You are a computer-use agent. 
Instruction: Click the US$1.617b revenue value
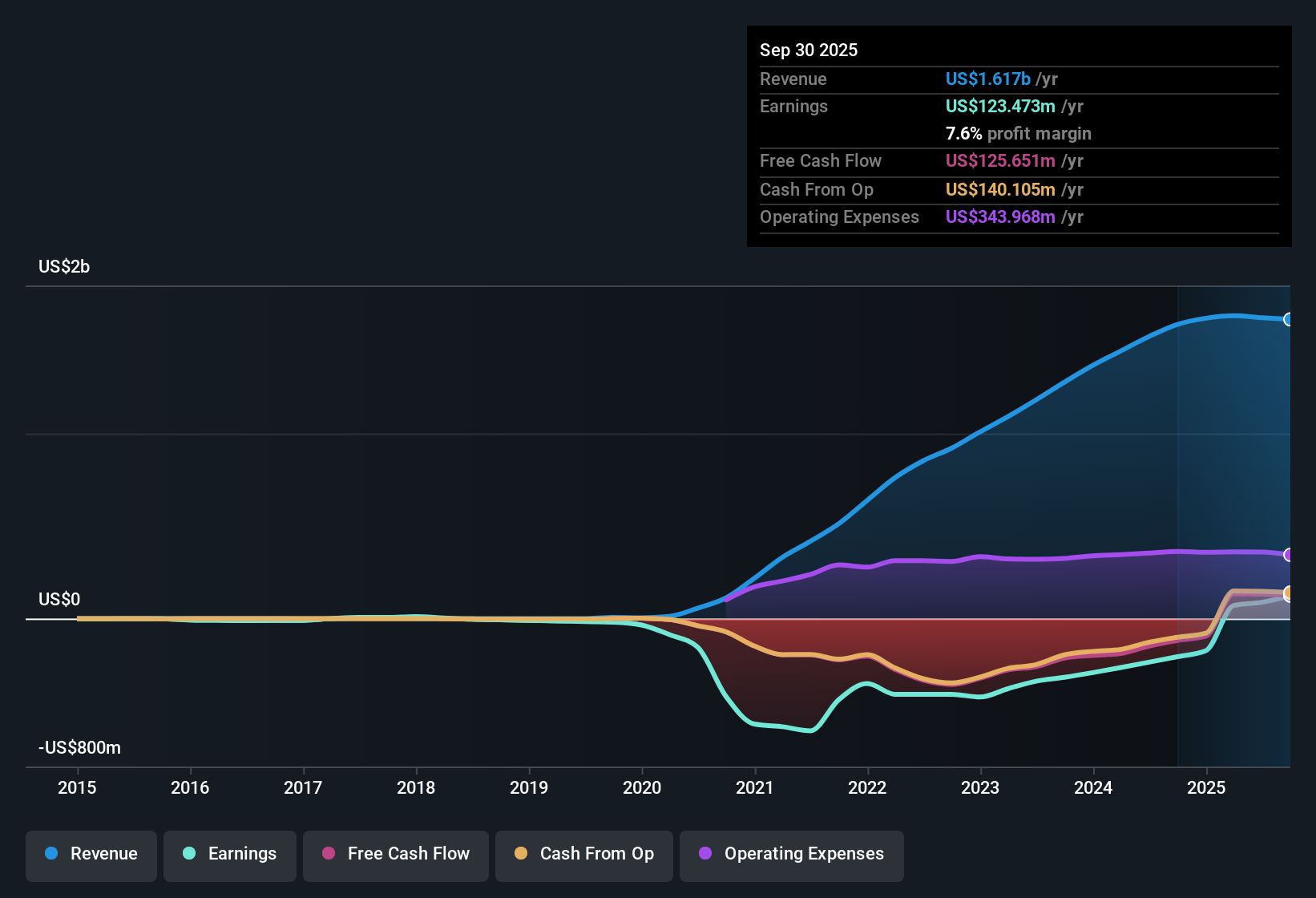click(987, 79)
